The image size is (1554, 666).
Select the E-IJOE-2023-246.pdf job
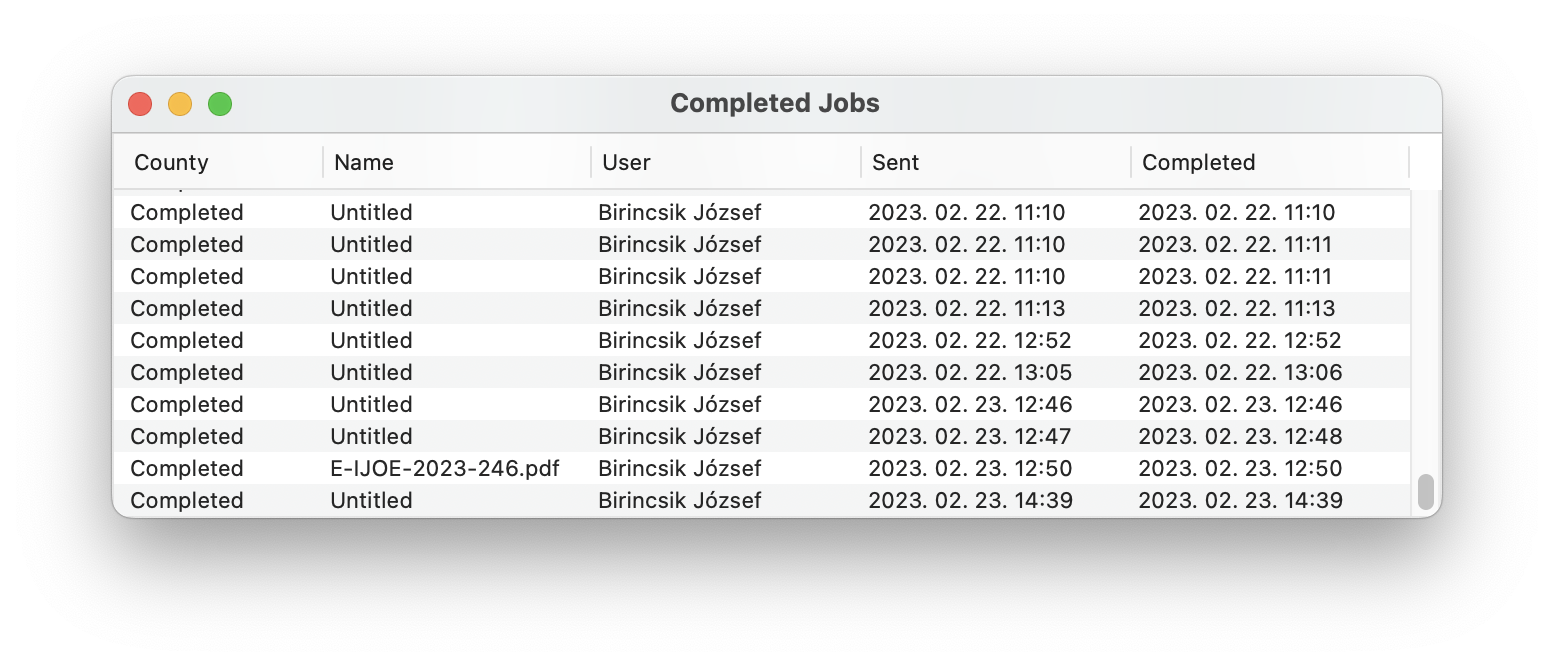444,468
